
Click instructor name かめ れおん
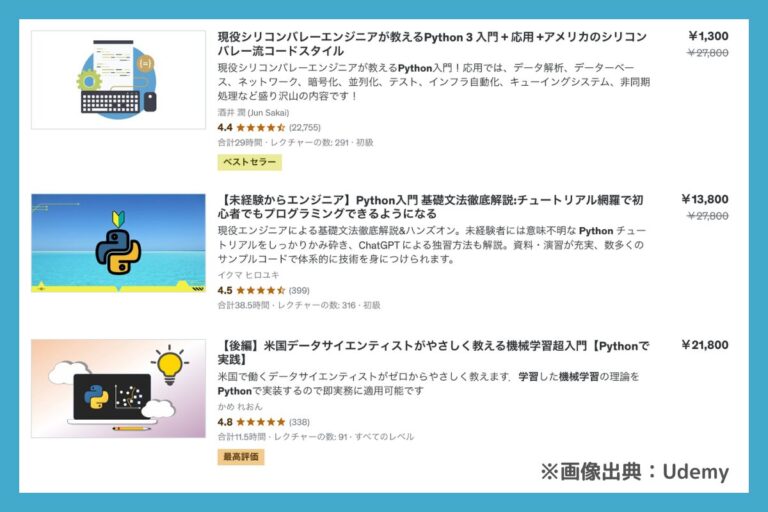240,407
